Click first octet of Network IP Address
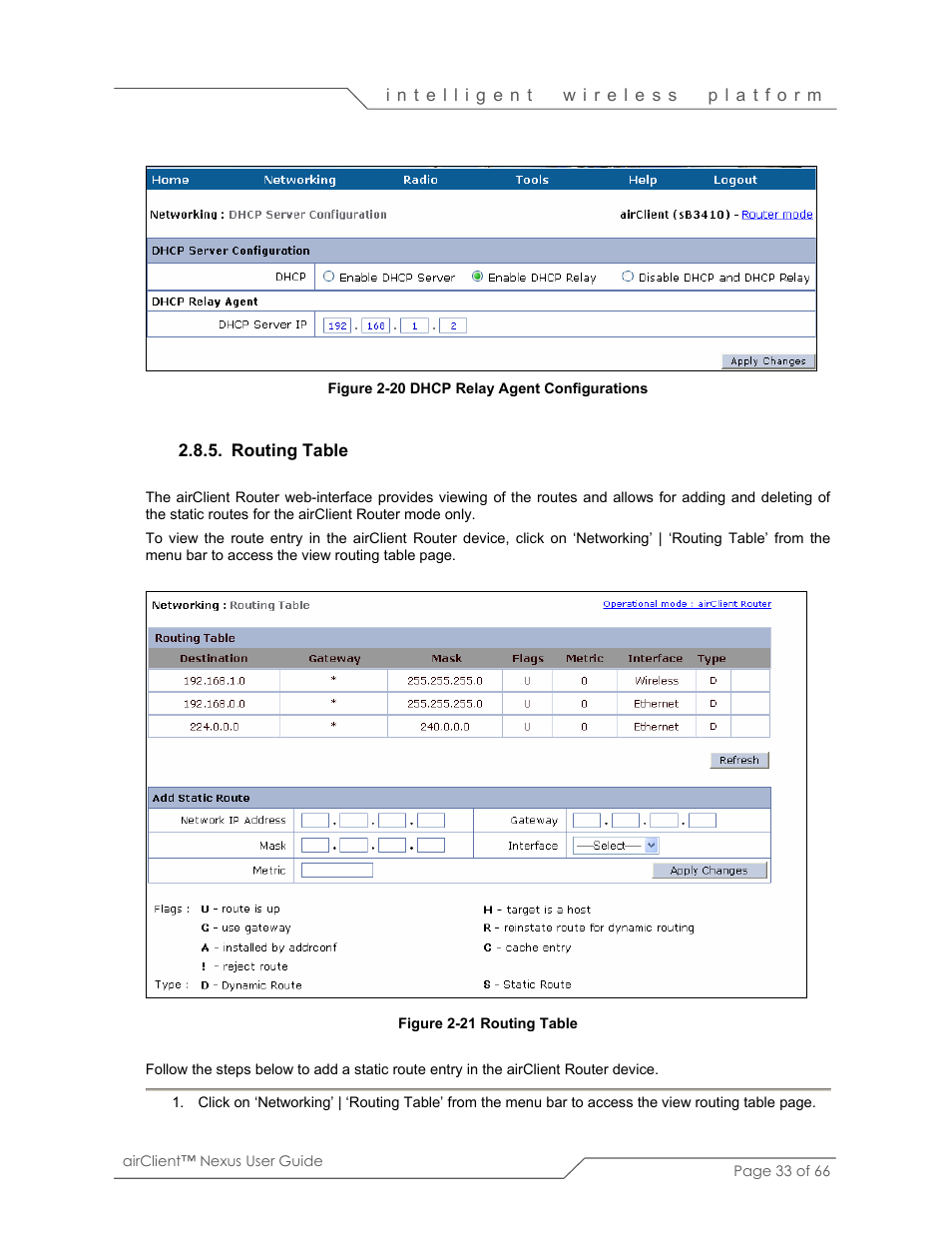Viewport: 952px width, 1233px height. click(x=315, y=821)
